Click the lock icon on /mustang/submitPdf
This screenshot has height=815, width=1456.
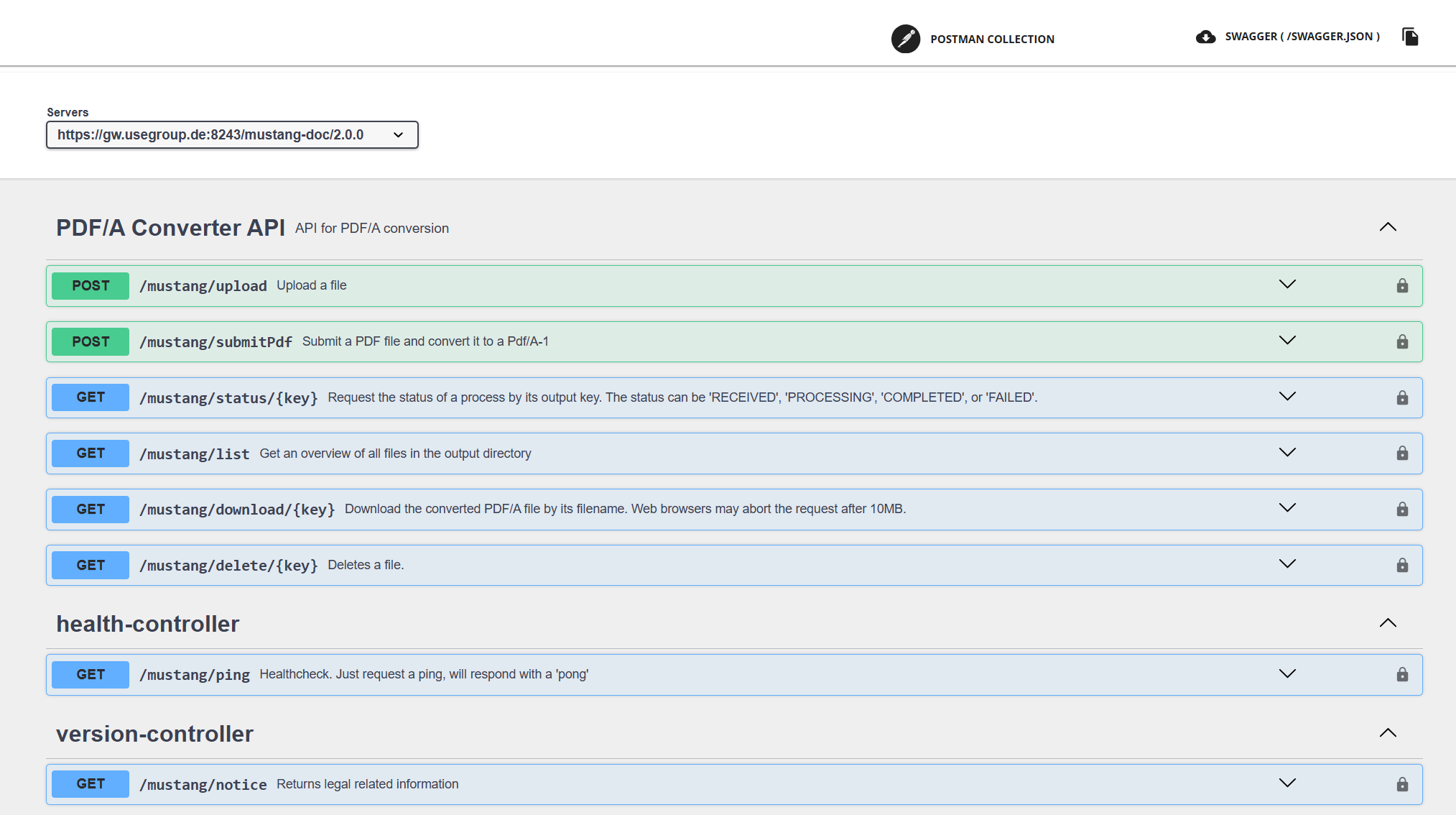pos(1401,341)
